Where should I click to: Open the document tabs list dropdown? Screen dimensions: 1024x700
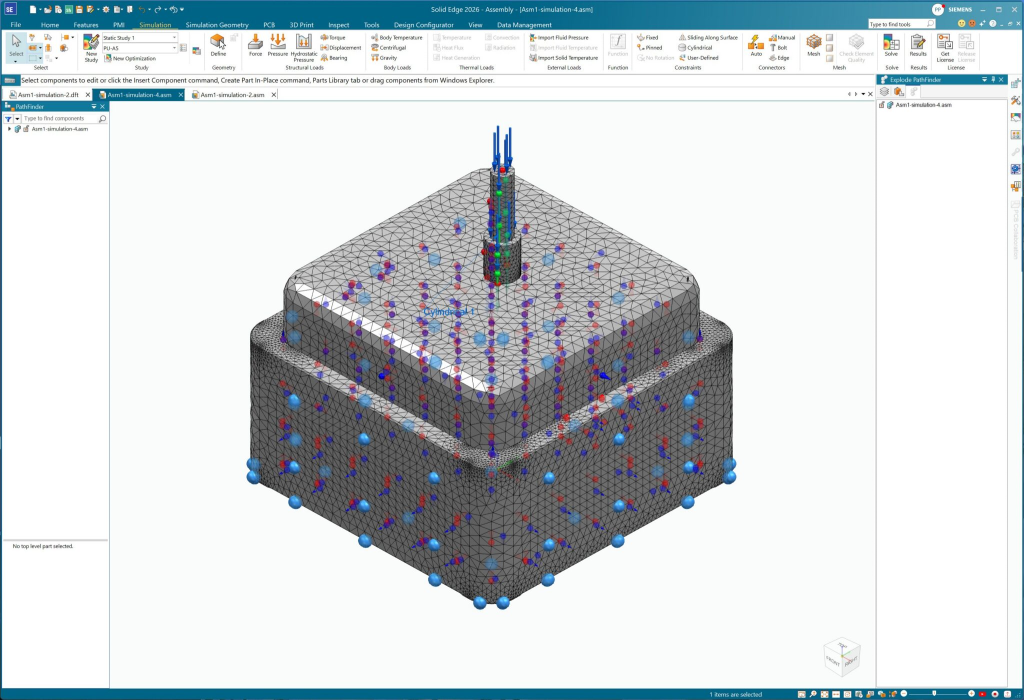click(x=863, y=94)
